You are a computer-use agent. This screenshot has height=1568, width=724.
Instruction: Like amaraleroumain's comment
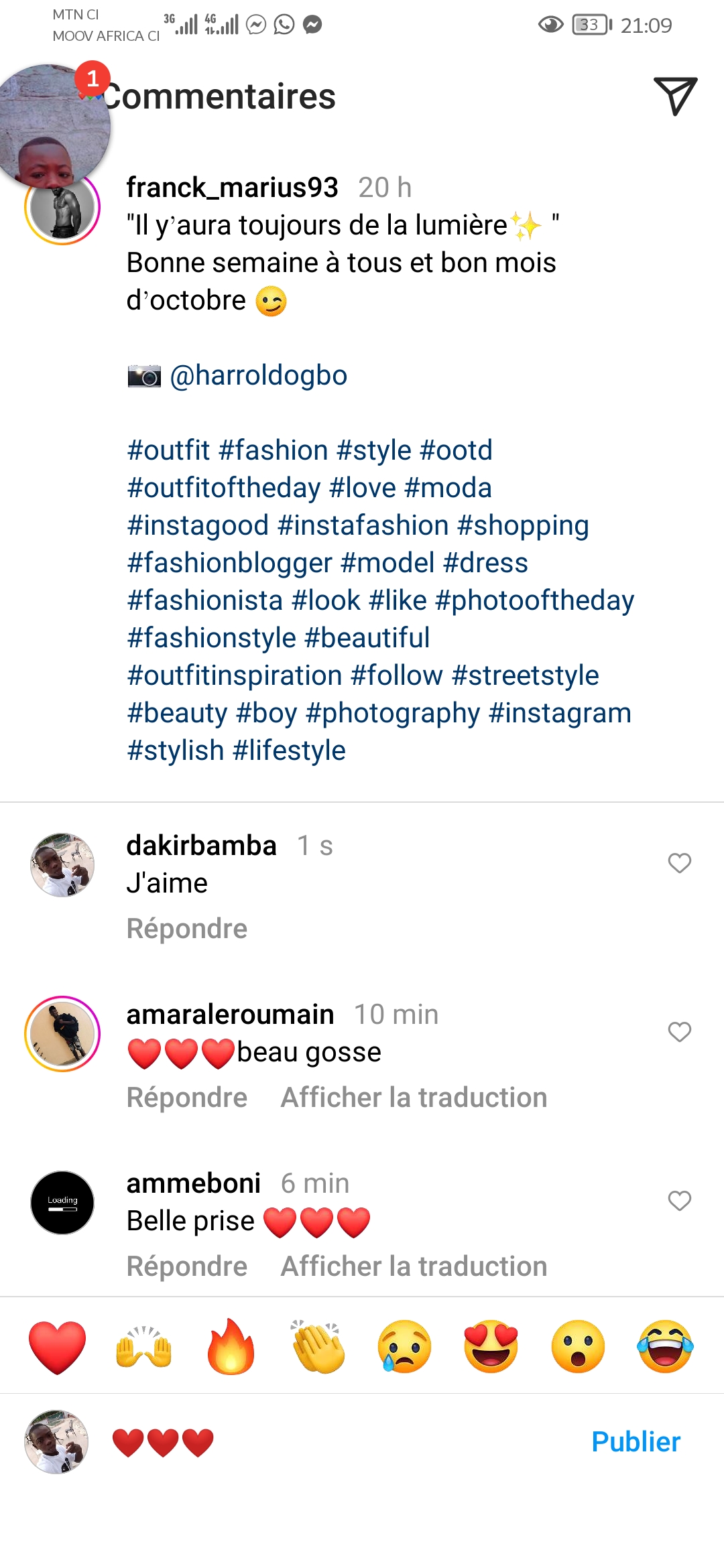[679, 1032]
